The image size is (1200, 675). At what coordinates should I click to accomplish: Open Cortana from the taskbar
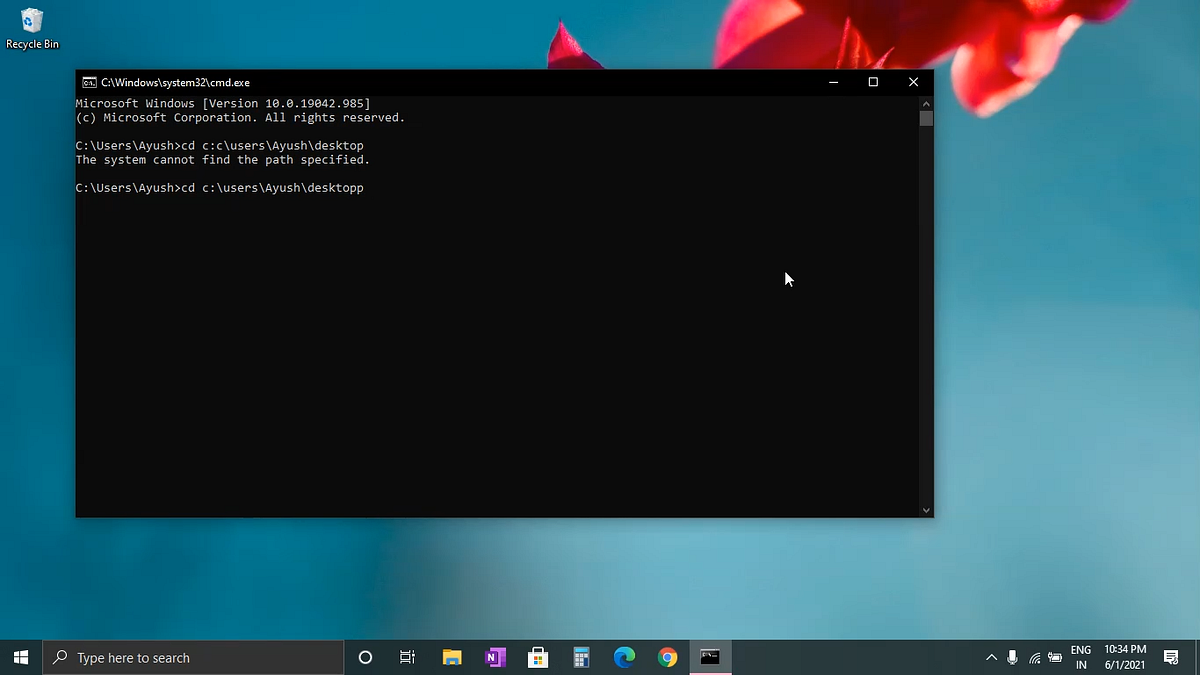(365, 657)
